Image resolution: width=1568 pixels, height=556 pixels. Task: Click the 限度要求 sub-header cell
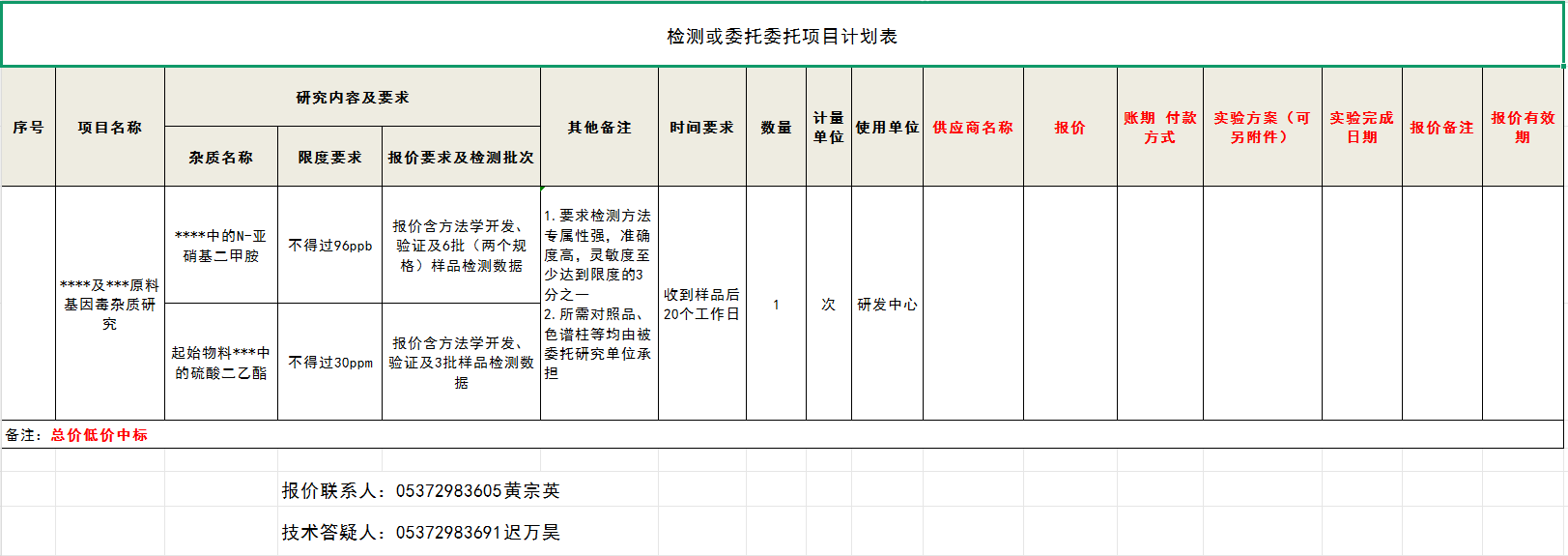[x=329, y=158]
